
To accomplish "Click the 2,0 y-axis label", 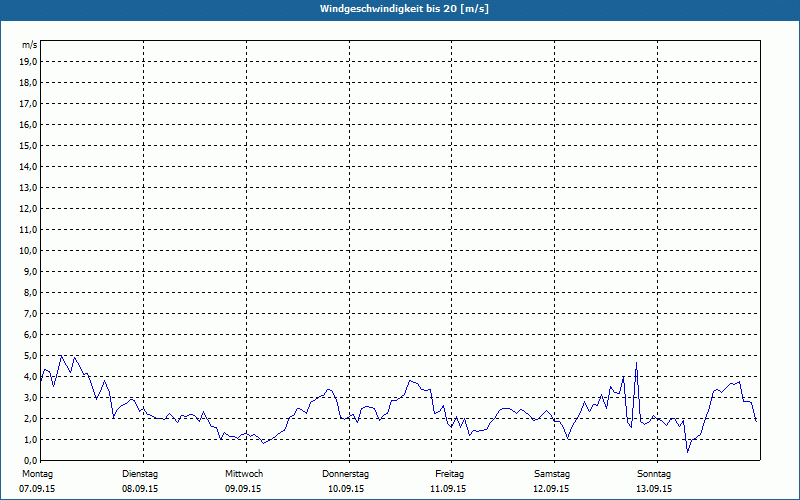I will [x=31, y=418].
